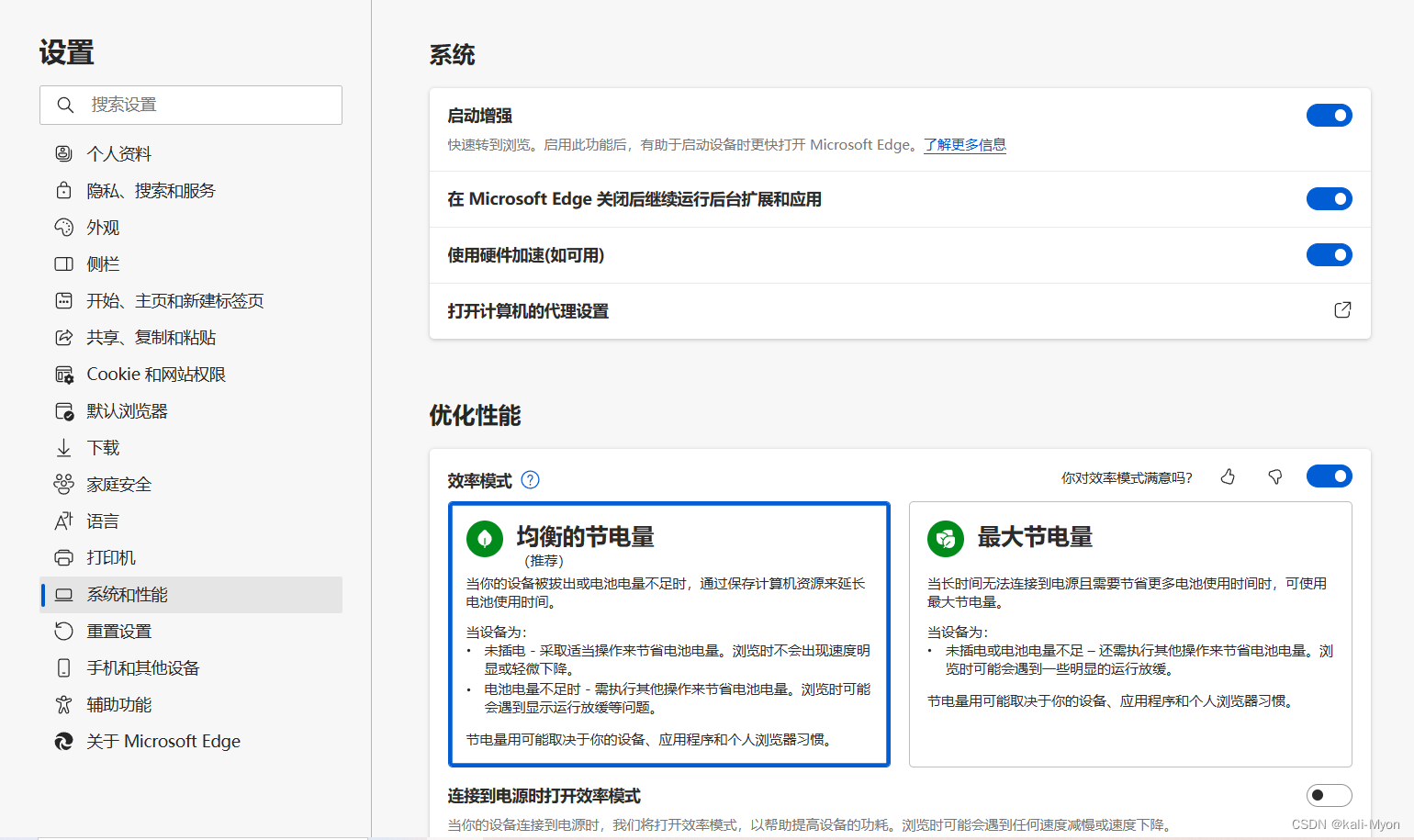Give thumbs down for efficiency mode
This screenshot has height=840, width=1414.
(1274, 476)
